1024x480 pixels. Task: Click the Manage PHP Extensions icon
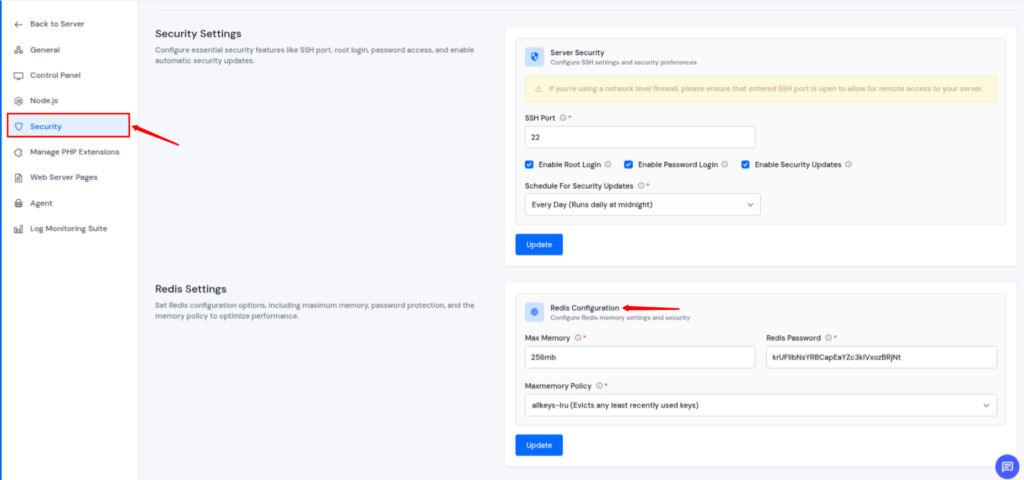pyautogui.click(x=19, y=152)
